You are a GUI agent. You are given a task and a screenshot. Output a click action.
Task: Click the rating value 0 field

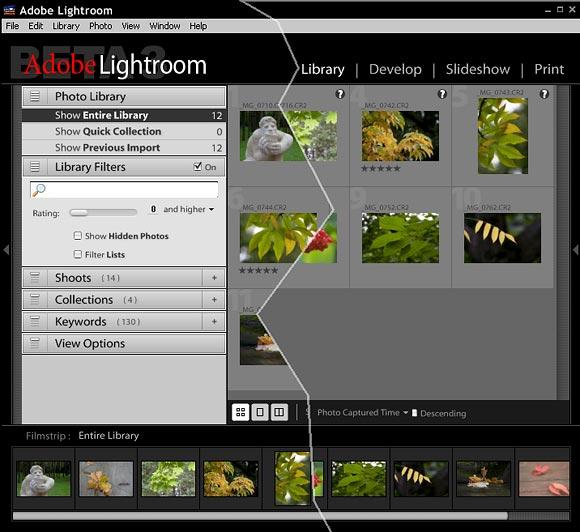[x=153, y=209]
